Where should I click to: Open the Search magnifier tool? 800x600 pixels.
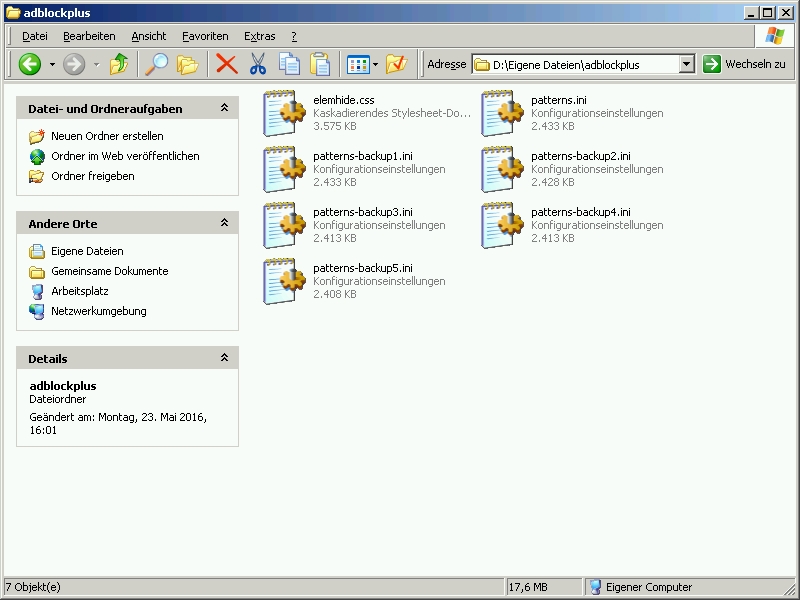[x=157, y=64]
